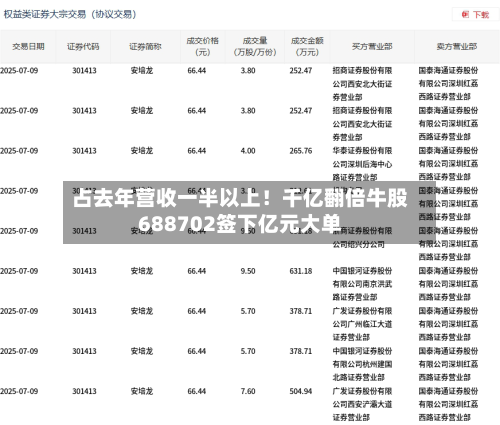500x425 pixels.
Task: Click the 成交价格(元) column header
Action: coord(203,47)
